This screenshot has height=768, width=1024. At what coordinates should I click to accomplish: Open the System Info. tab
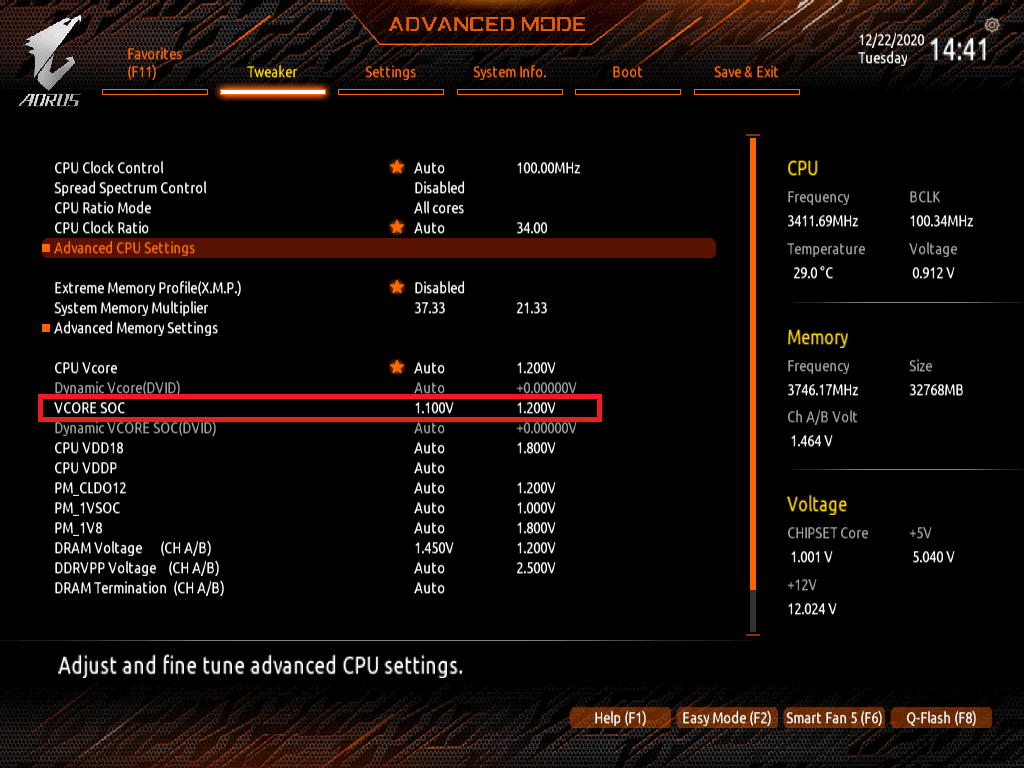pyautogui.click(x=509, y=72)
